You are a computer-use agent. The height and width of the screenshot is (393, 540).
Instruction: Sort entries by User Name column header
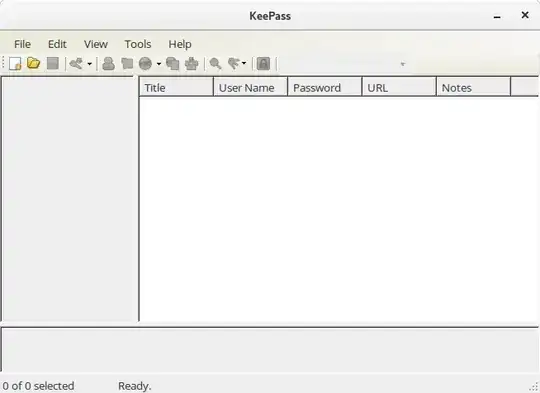251,87
